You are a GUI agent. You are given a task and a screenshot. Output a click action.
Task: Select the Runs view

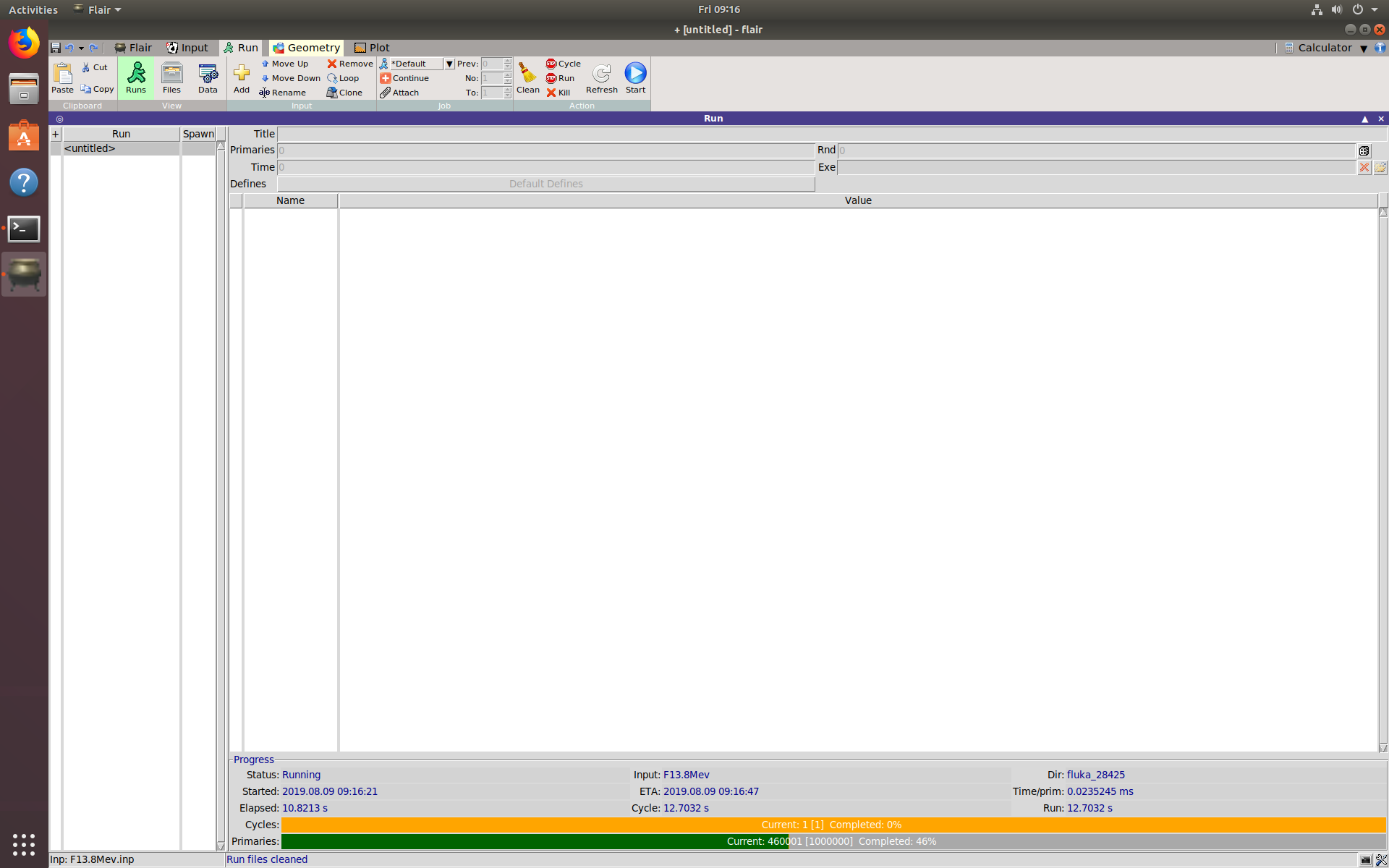(136, 77)
